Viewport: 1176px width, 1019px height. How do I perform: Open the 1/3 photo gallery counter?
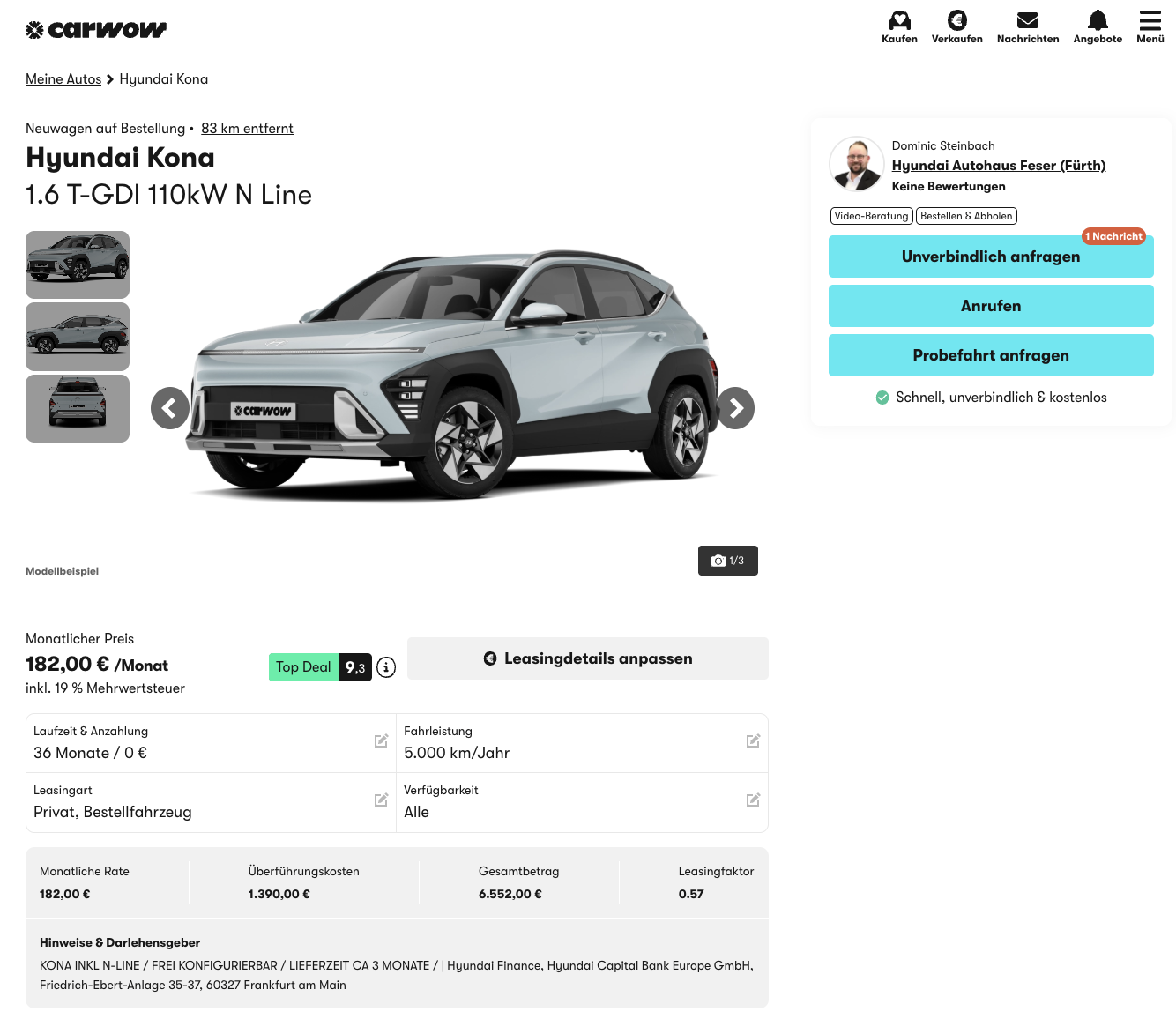pos(727,561)
